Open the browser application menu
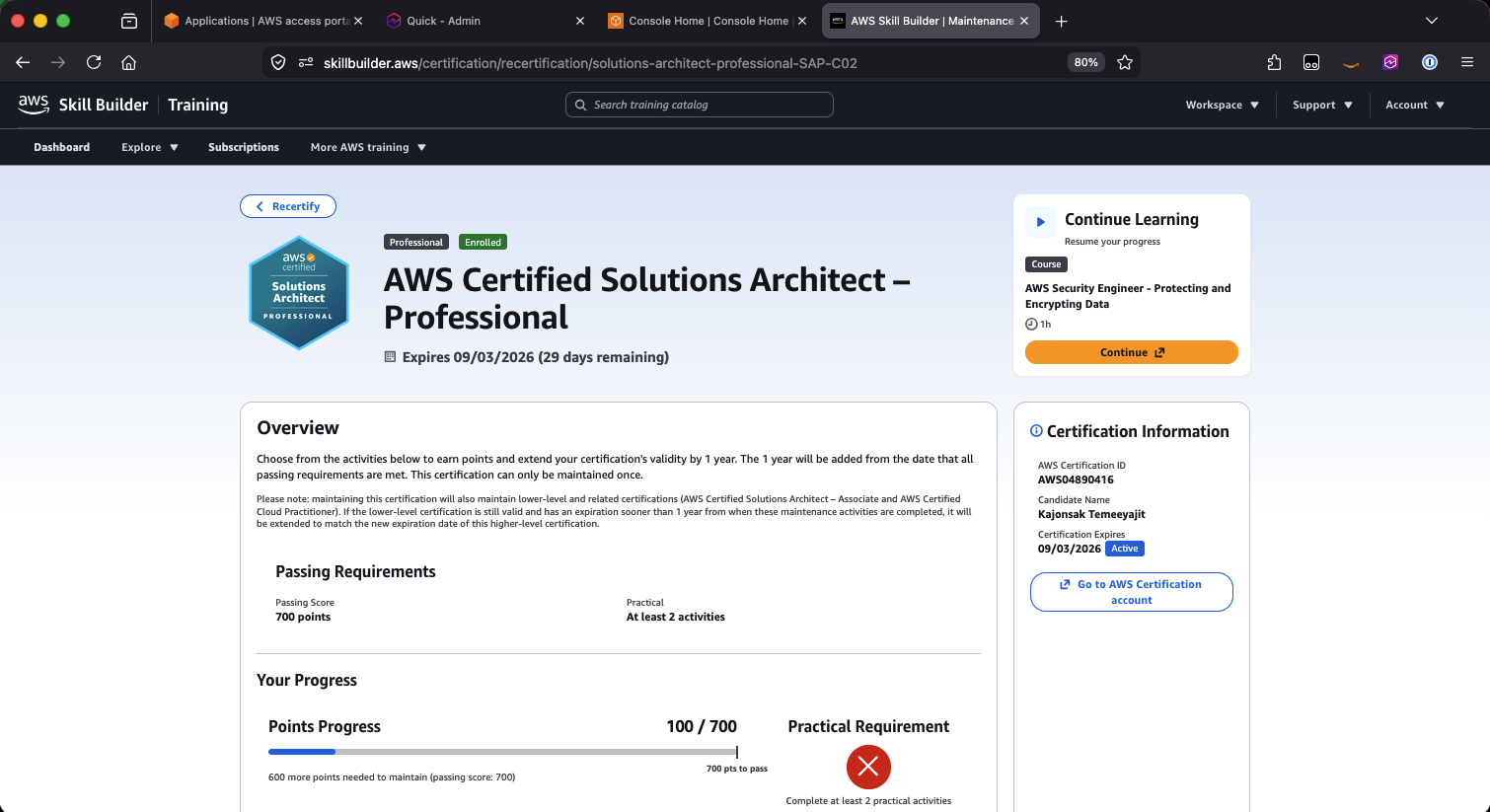 1467,62
